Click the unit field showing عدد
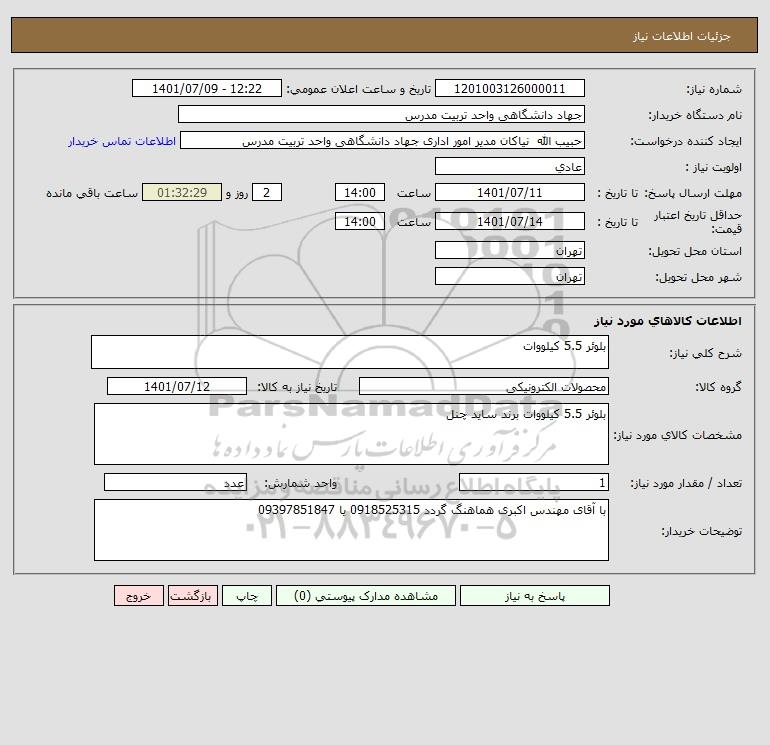 point(175,482)
